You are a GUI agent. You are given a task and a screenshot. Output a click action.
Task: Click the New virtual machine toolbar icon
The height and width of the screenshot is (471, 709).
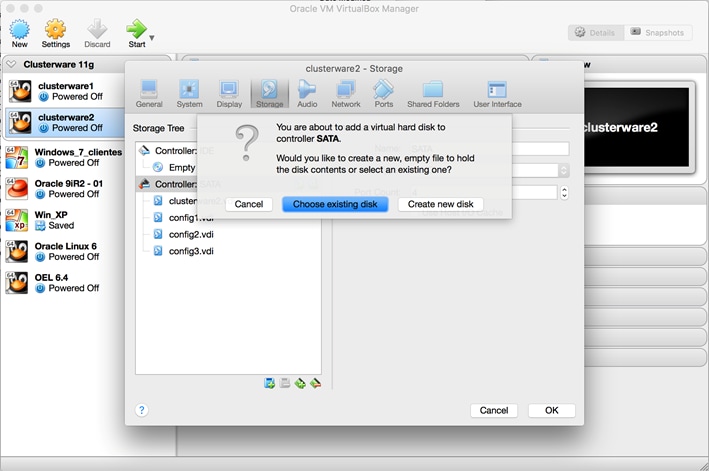tap(19, 33)
